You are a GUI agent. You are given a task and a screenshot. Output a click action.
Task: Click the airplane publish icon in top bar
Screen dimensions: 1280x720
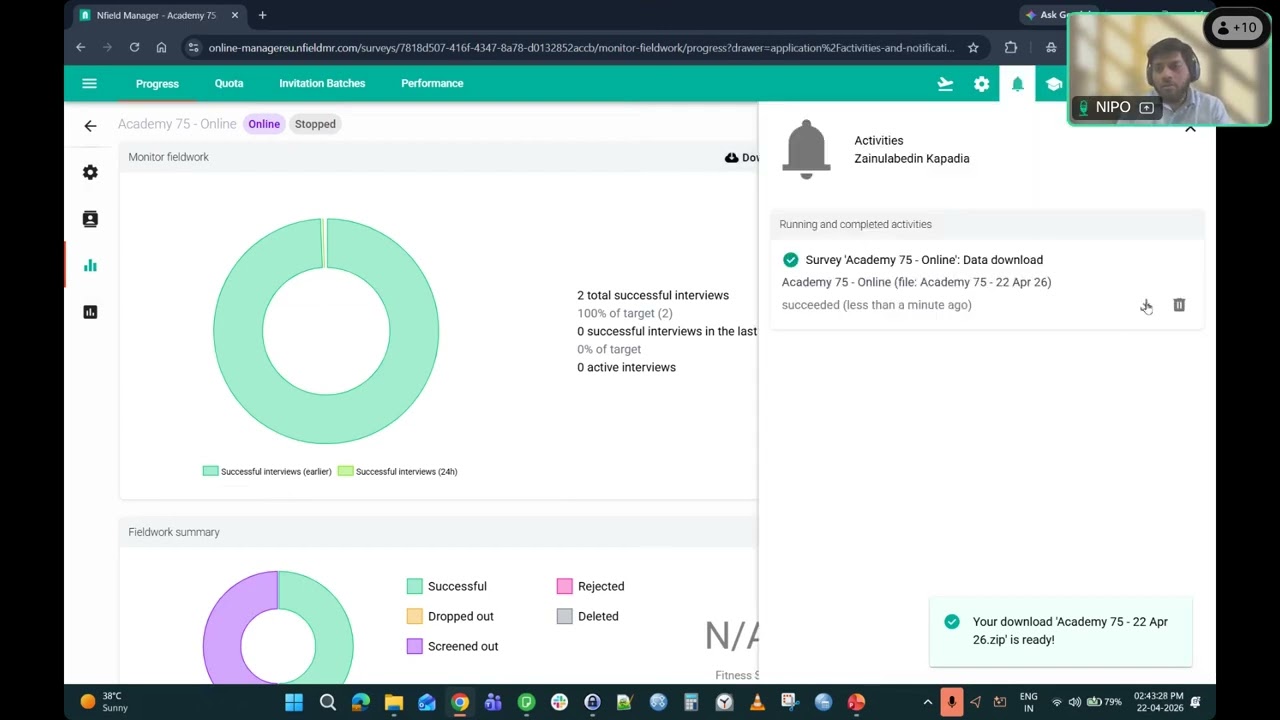click(x=945, y=84)
